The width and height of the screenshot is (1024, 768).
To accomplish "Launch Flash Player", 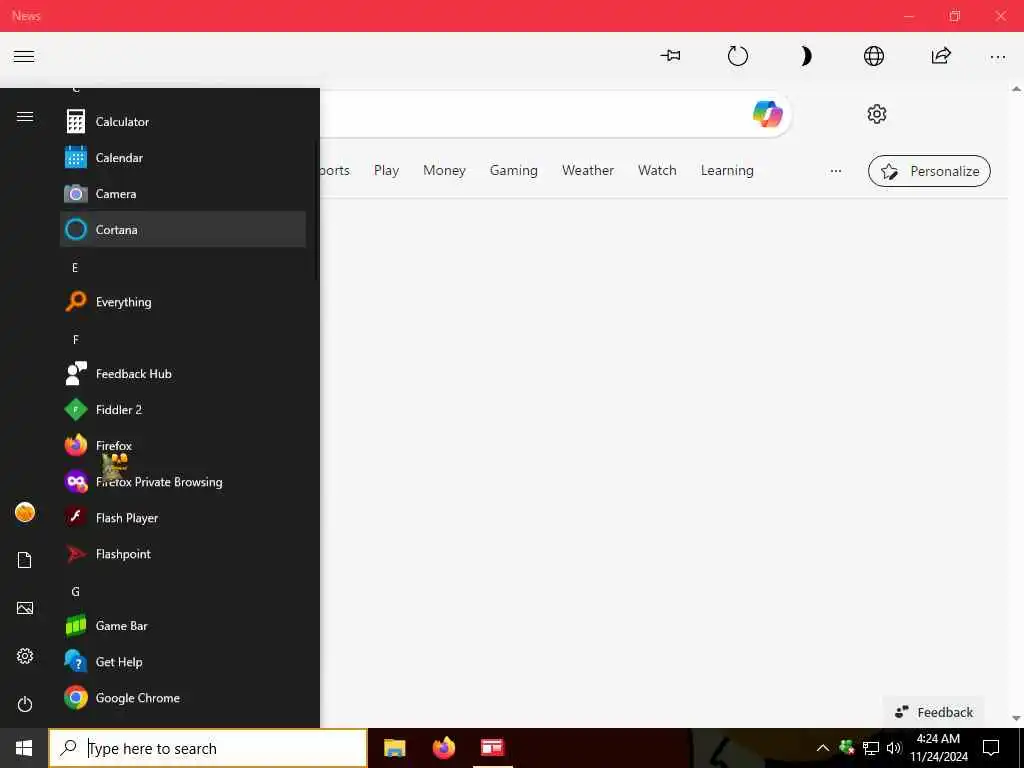I will coord(183,518).
